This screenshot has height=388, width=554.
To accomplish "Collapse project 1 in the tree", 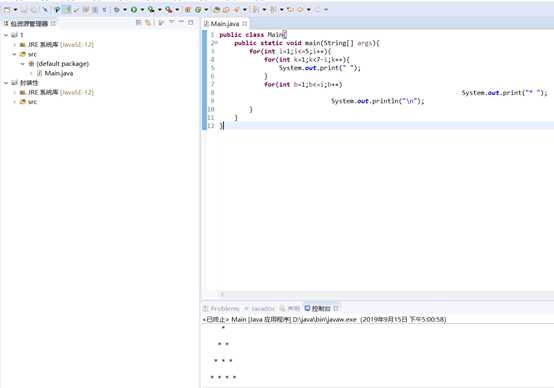I will coord(6,35).
